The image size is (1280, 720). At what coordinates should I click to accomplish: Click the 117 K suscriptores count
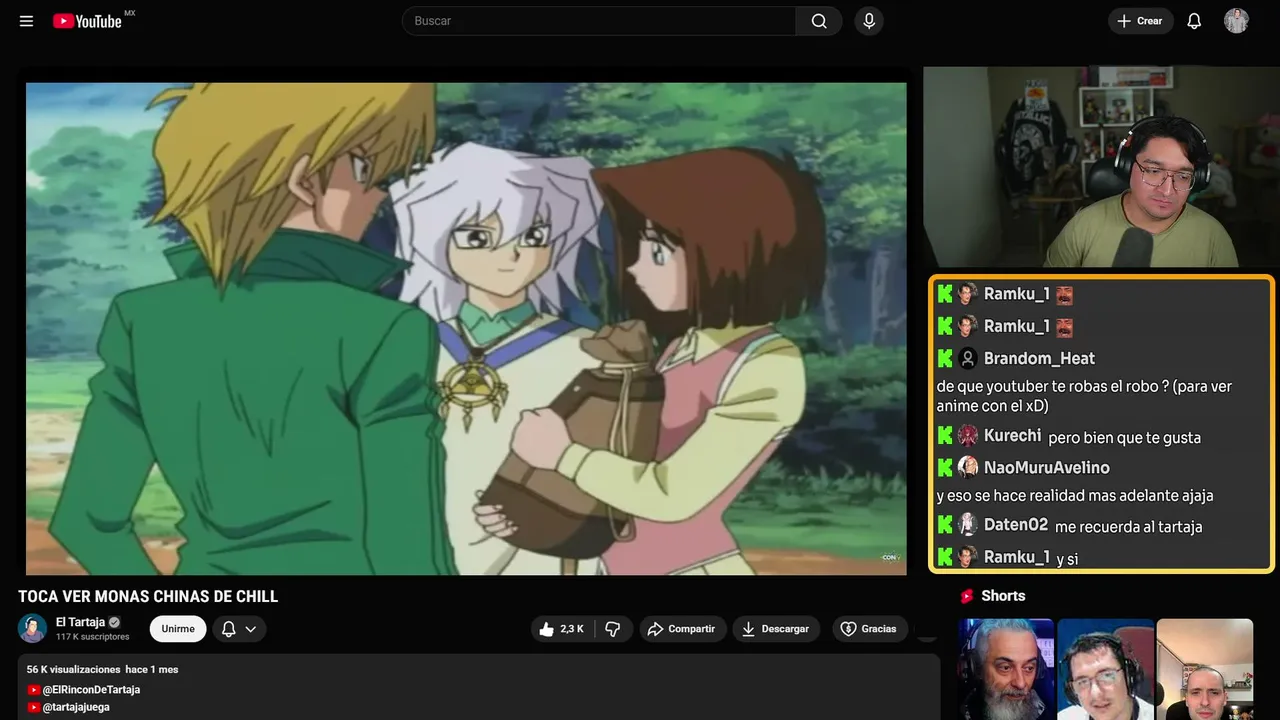coord(92,637)
